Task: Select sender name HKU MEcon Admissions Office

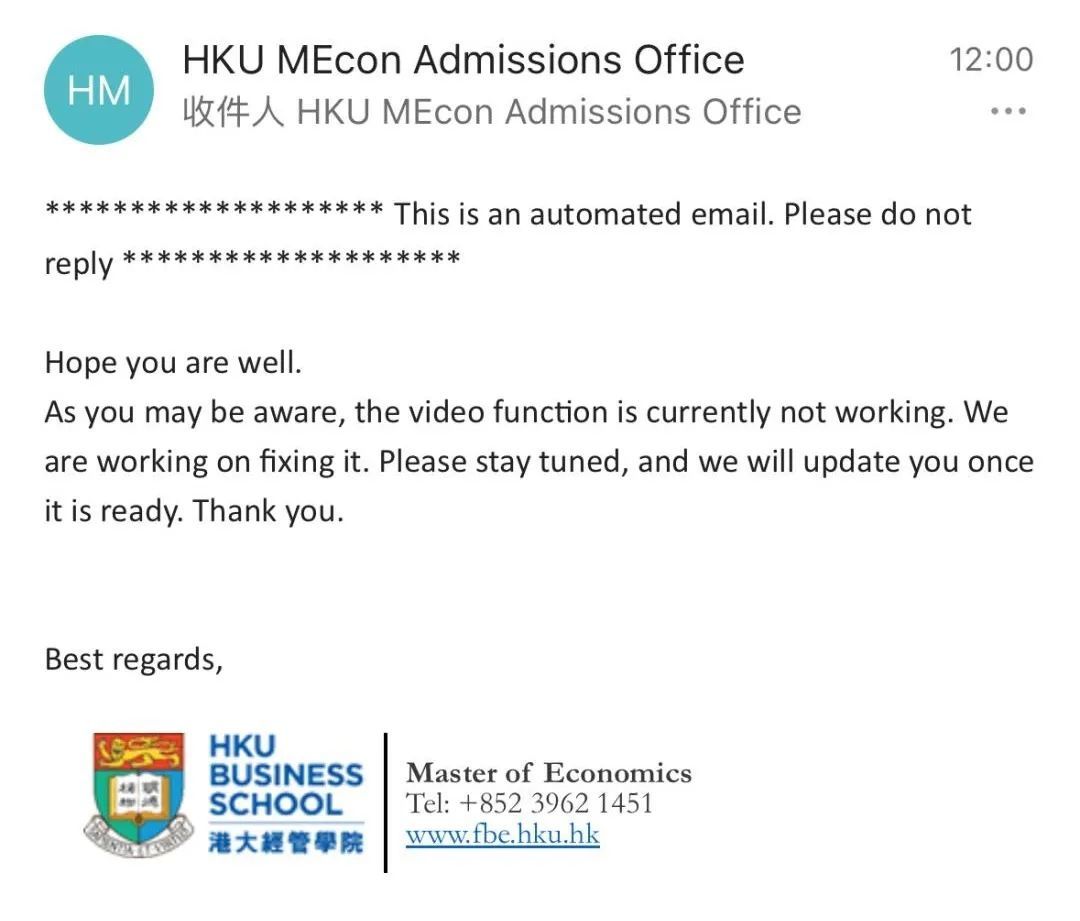Action: coord(464,59)
